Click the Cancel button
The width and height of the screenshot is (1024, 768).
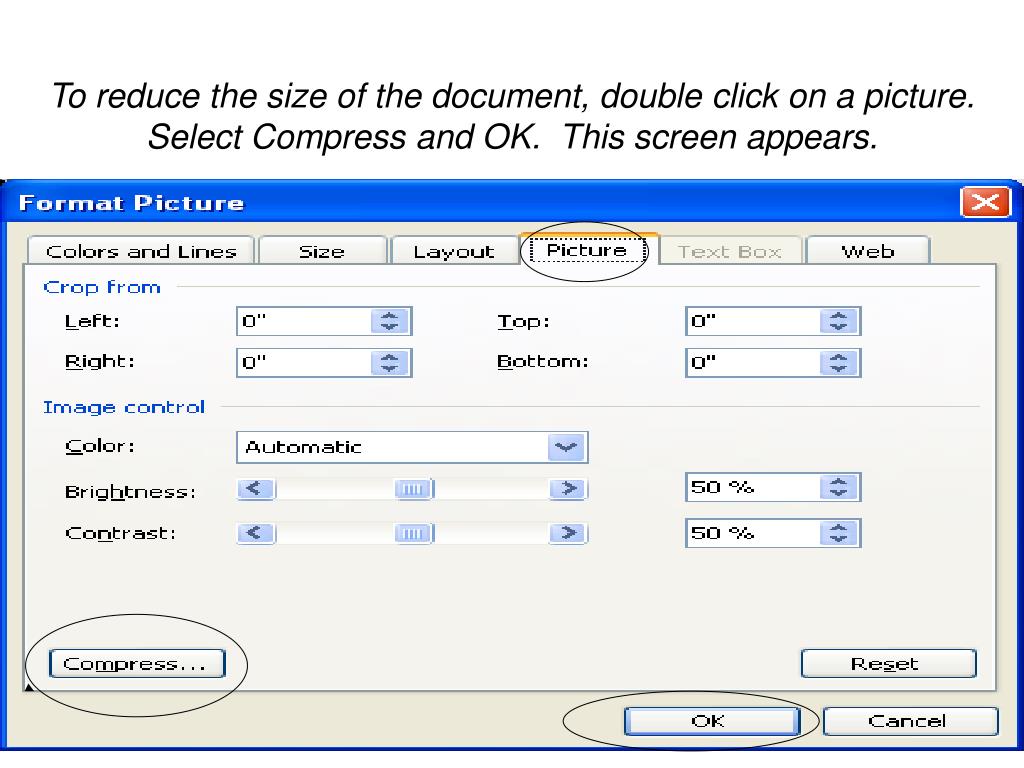coord(910,721)
